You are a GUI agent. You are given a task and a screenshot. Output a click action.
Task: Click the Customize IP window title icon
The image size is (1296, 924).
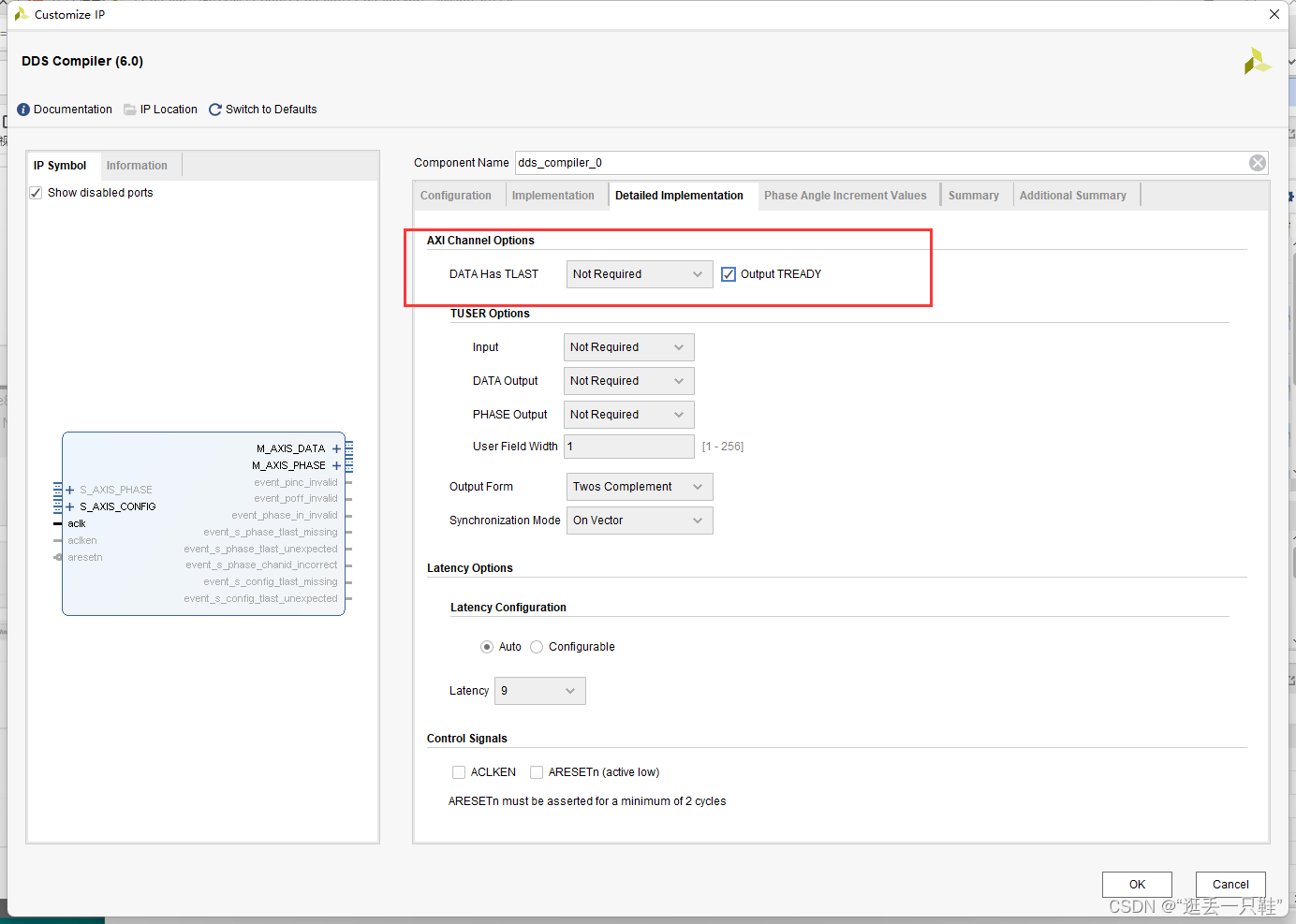tap(21, 14)
